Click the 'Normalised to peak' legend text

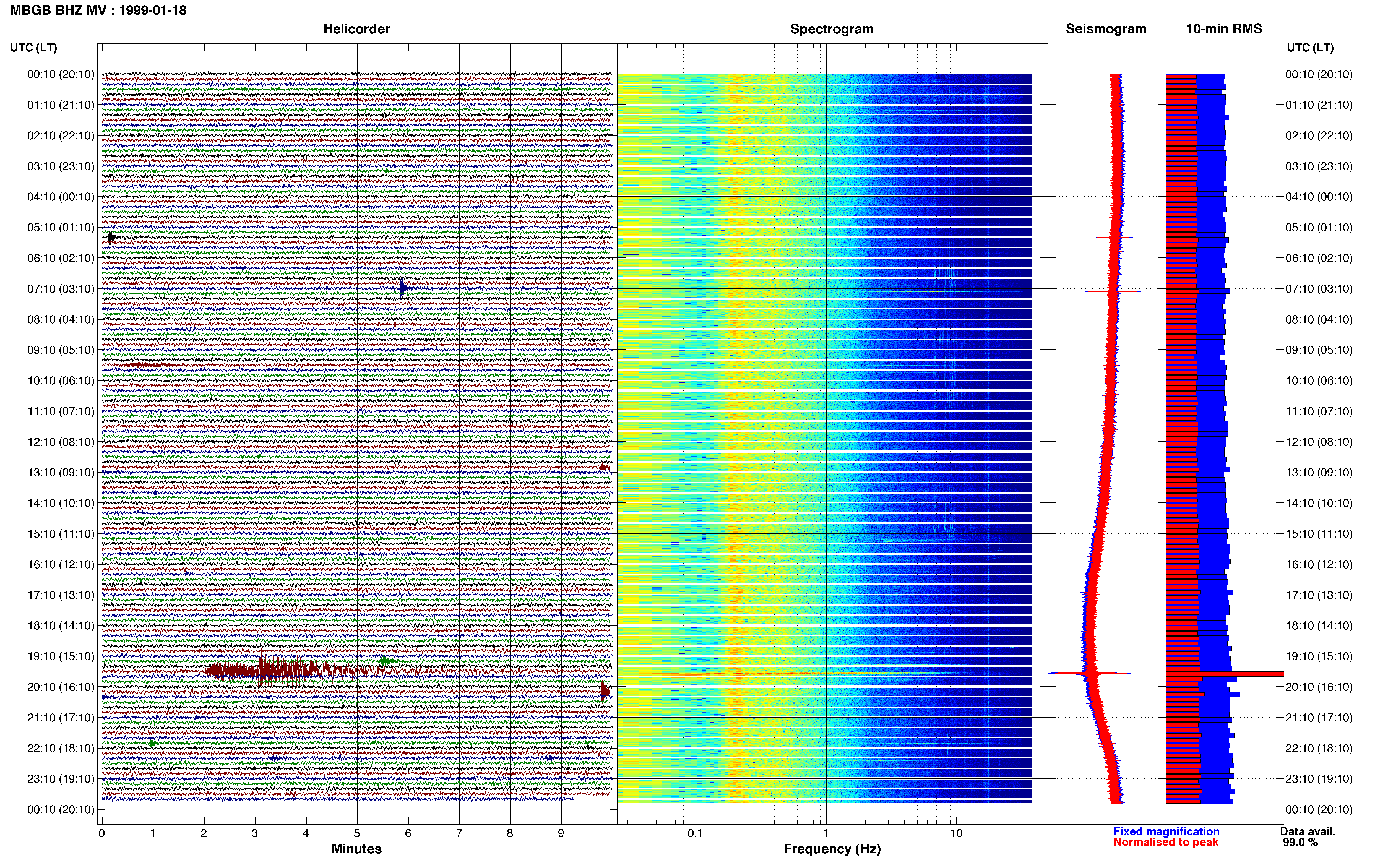click(1165, 842)
